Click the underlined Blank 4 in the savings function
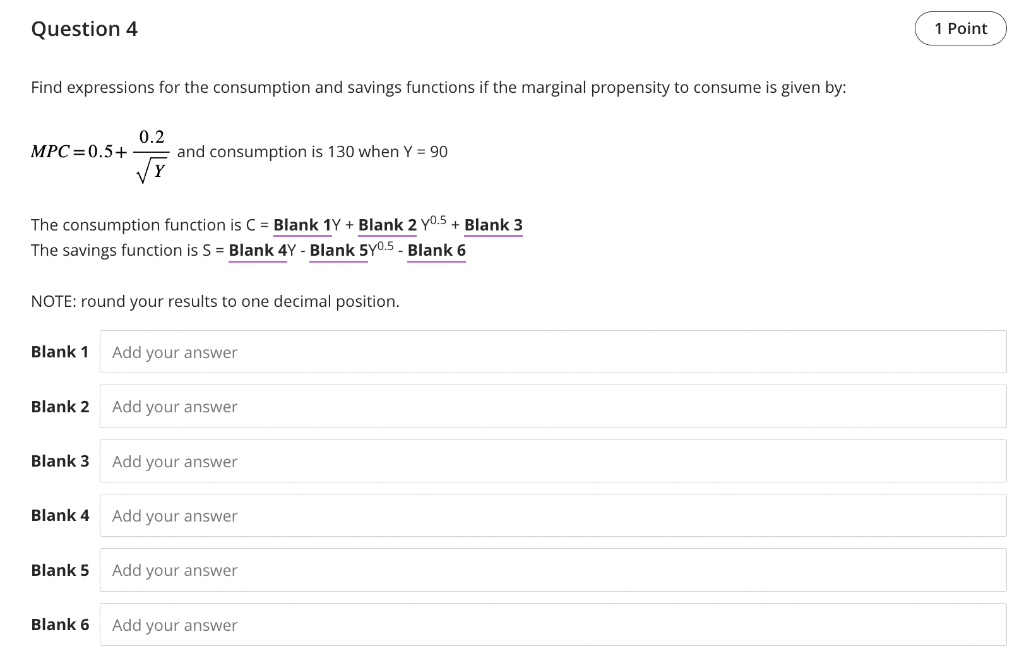Image resolution: width=1024 pixels, height=663 pixels. [x=257, y=250]
